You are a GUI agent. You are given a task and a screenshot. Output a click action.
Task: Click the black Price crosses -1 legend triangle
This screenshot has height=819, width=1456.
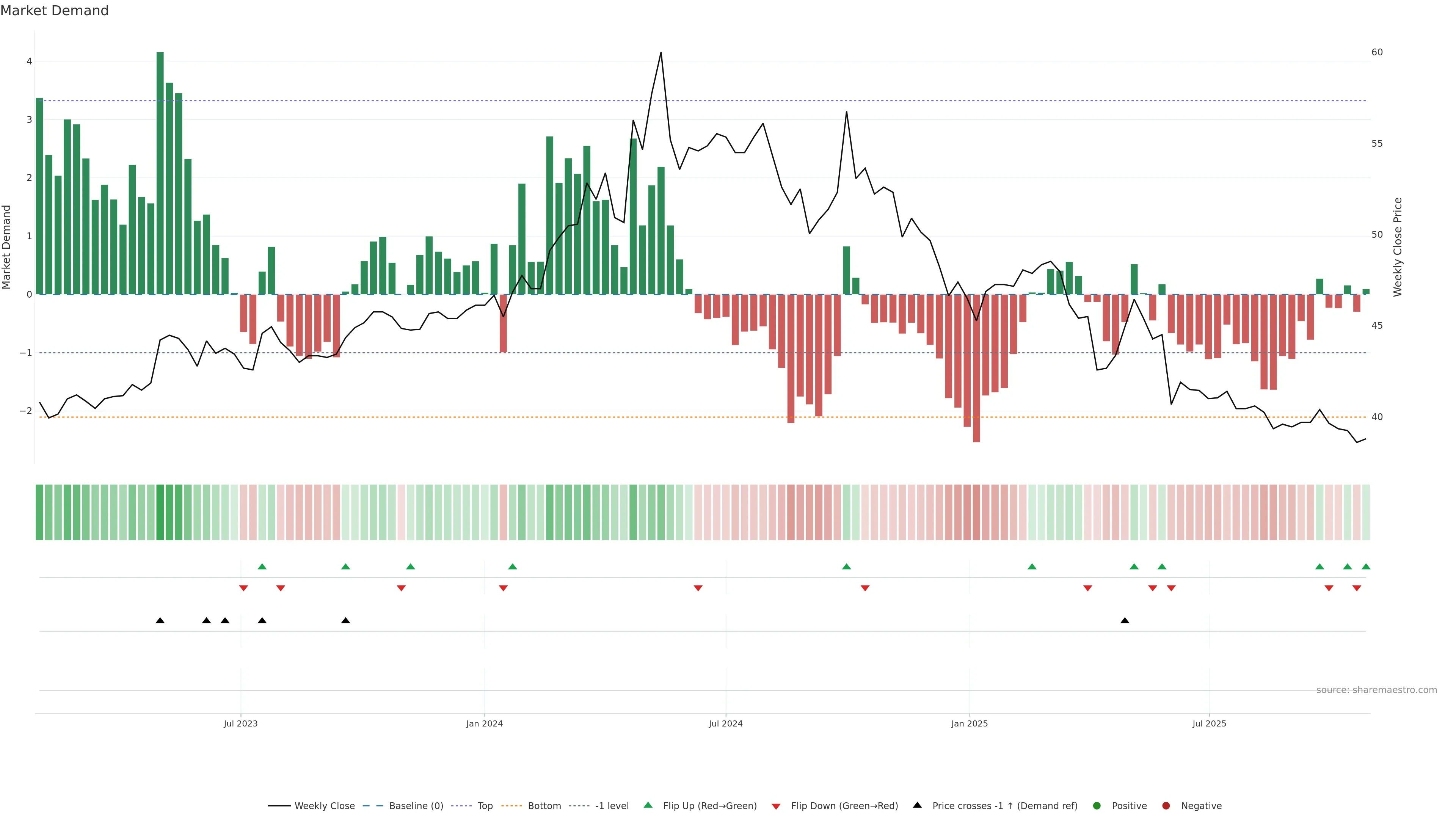pos(917,805)
